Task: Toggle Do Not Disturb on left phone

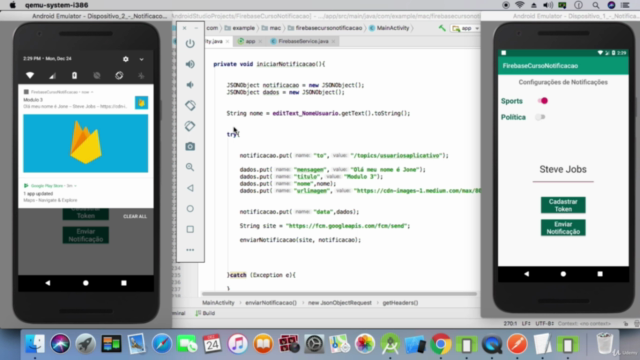Action: click(97, 76)
